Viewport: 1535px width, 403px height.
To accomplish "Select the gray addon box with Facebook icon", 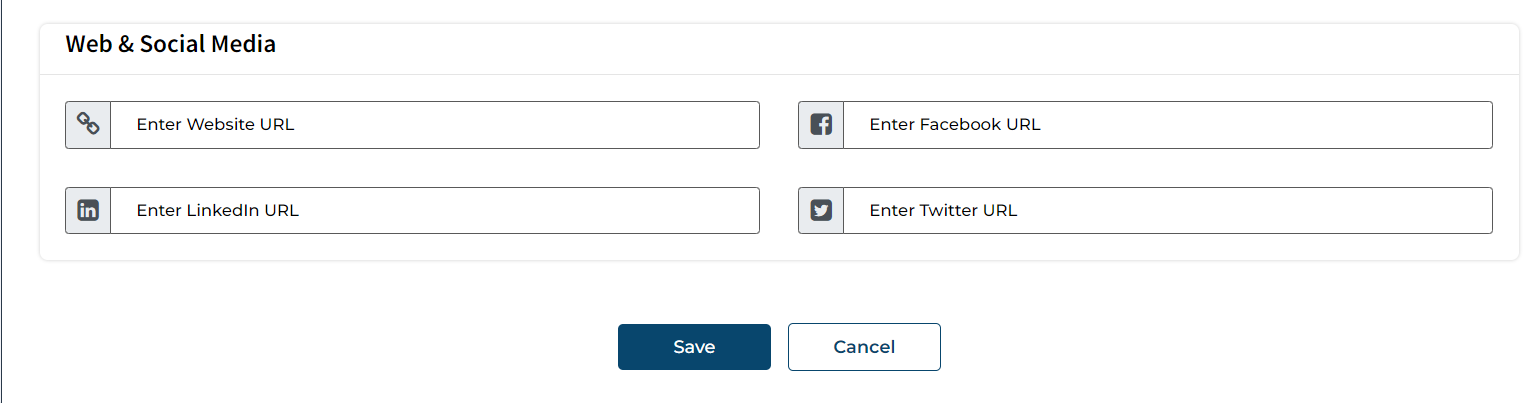I will 821,125.
